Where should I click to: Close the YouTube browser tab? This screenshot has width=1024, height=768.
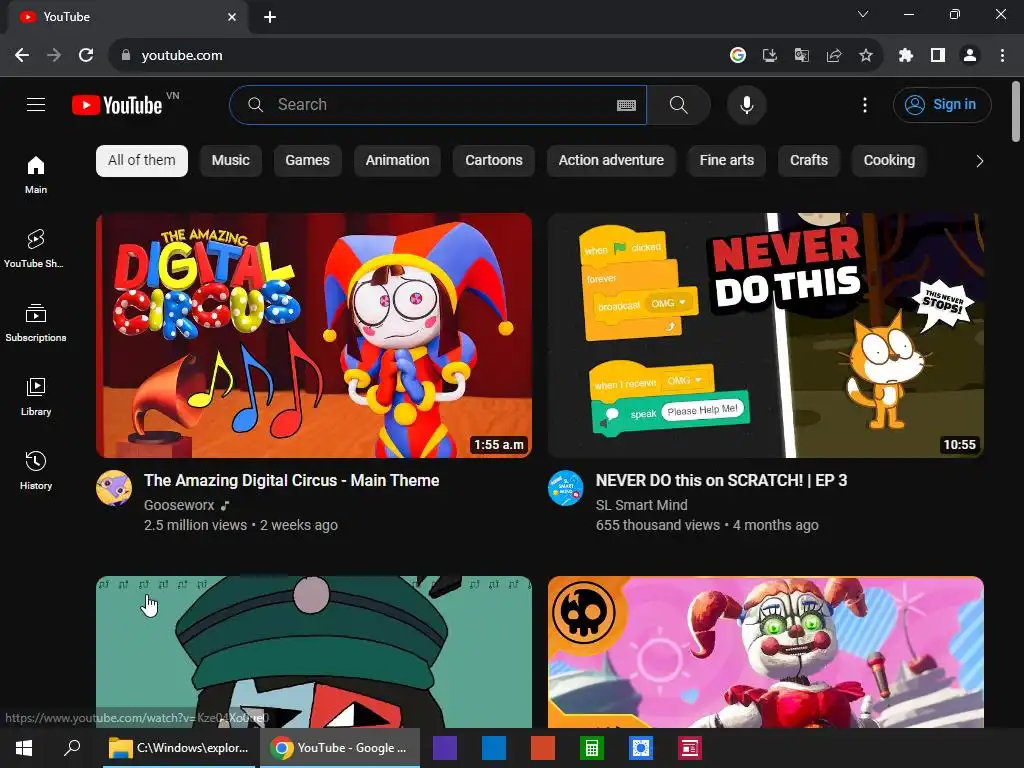point(232,17)
